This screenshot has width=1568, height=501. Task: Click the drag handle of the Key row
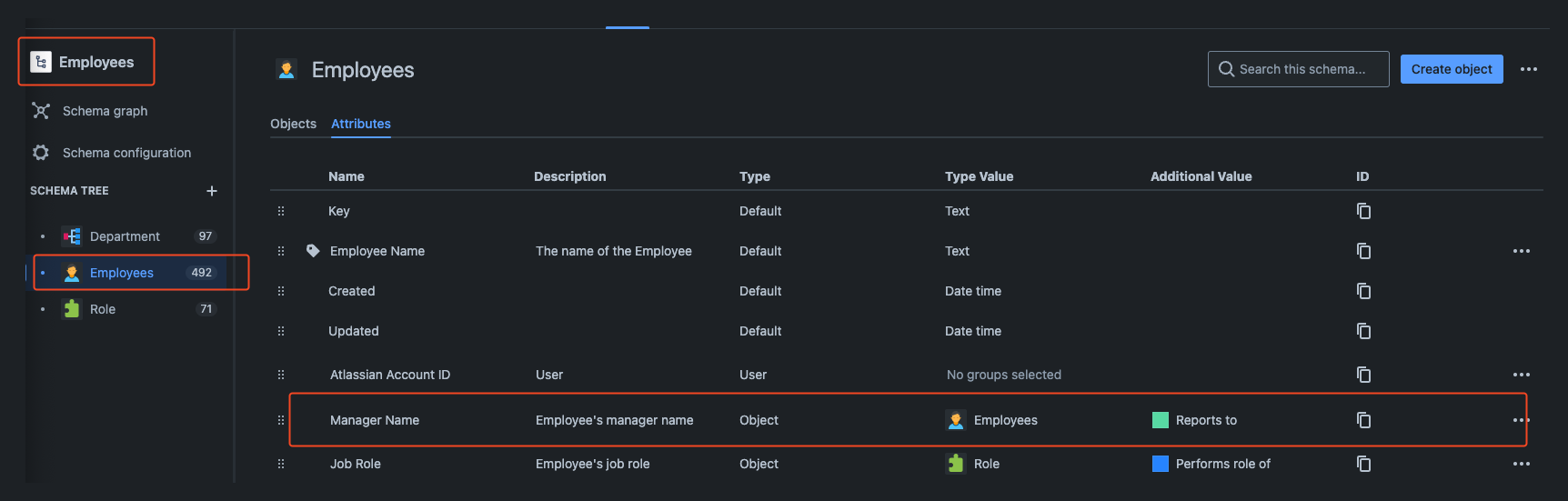[x=281, y=211]
